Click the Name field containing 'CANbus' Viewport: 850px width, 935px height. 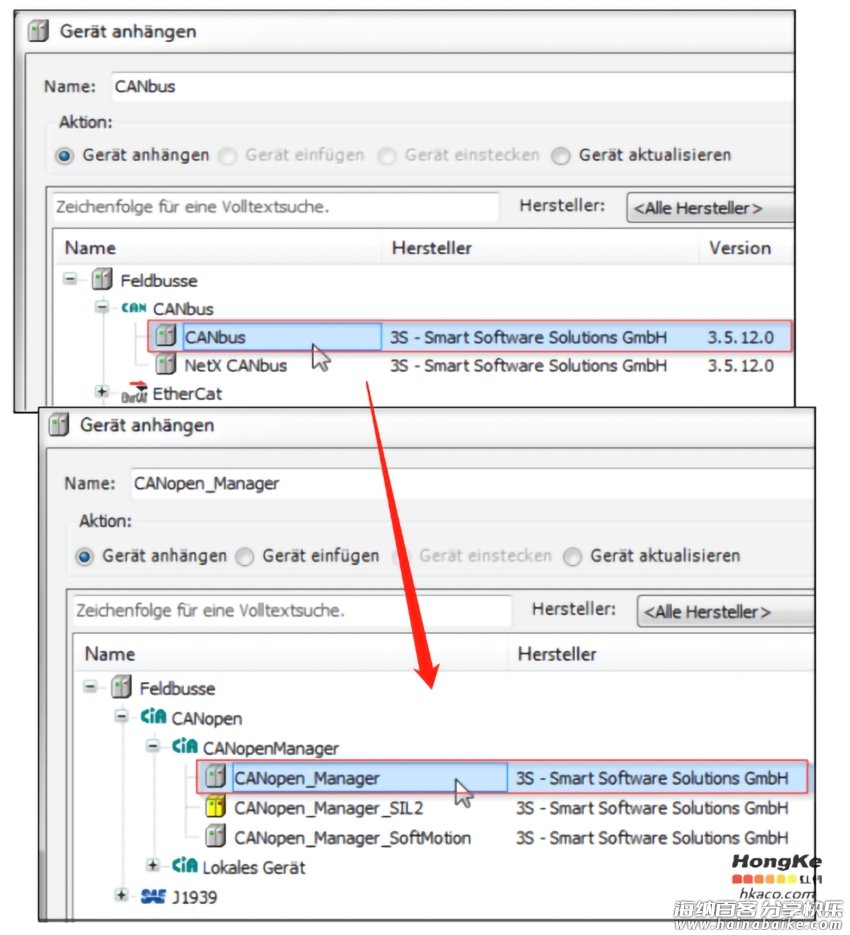pyautogui.click(x=452, y=86)
